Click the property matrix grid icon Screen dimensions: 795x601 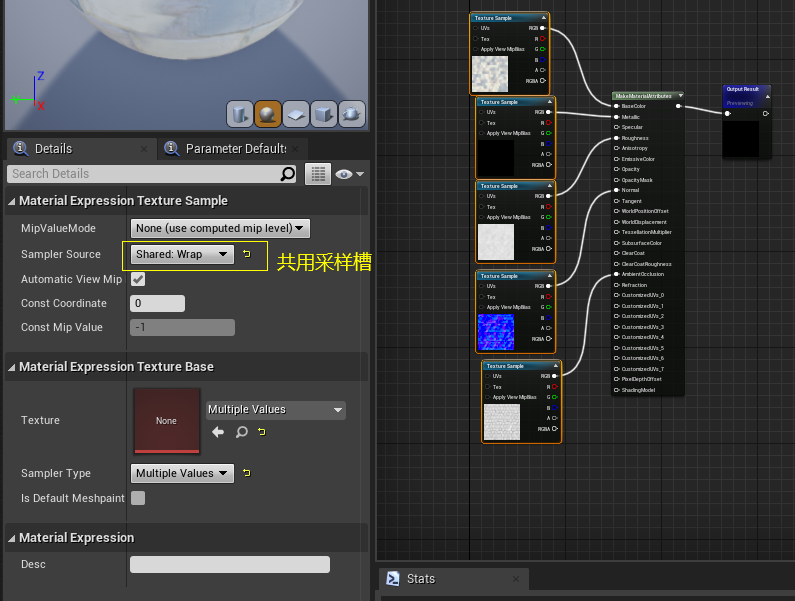(x=318, y=174)
